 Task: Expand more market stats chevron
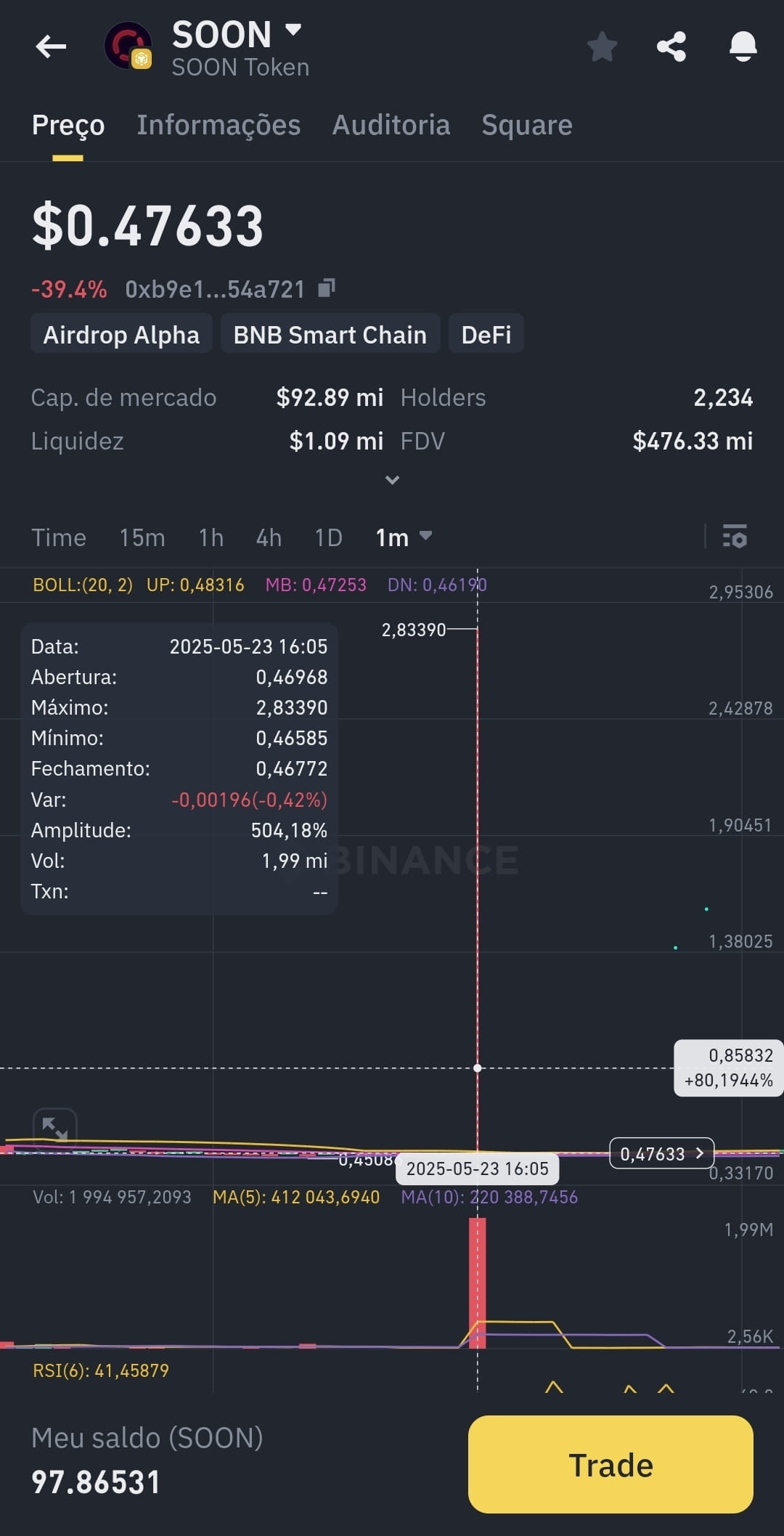pyautogui.click(x=392, y=479)
